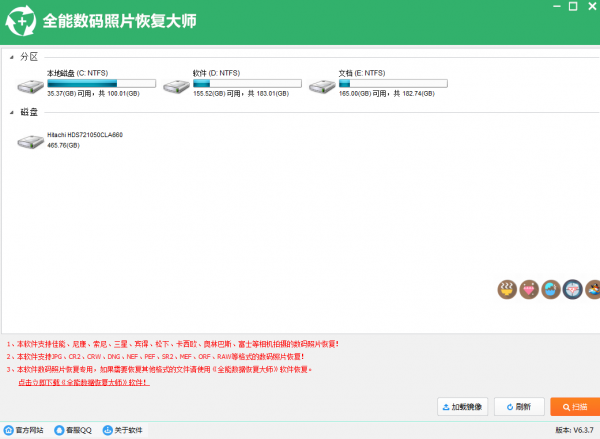Click the fourth round avatar icon
The image size is (600, 439).
pyautogui.click(x=572, y=289)
